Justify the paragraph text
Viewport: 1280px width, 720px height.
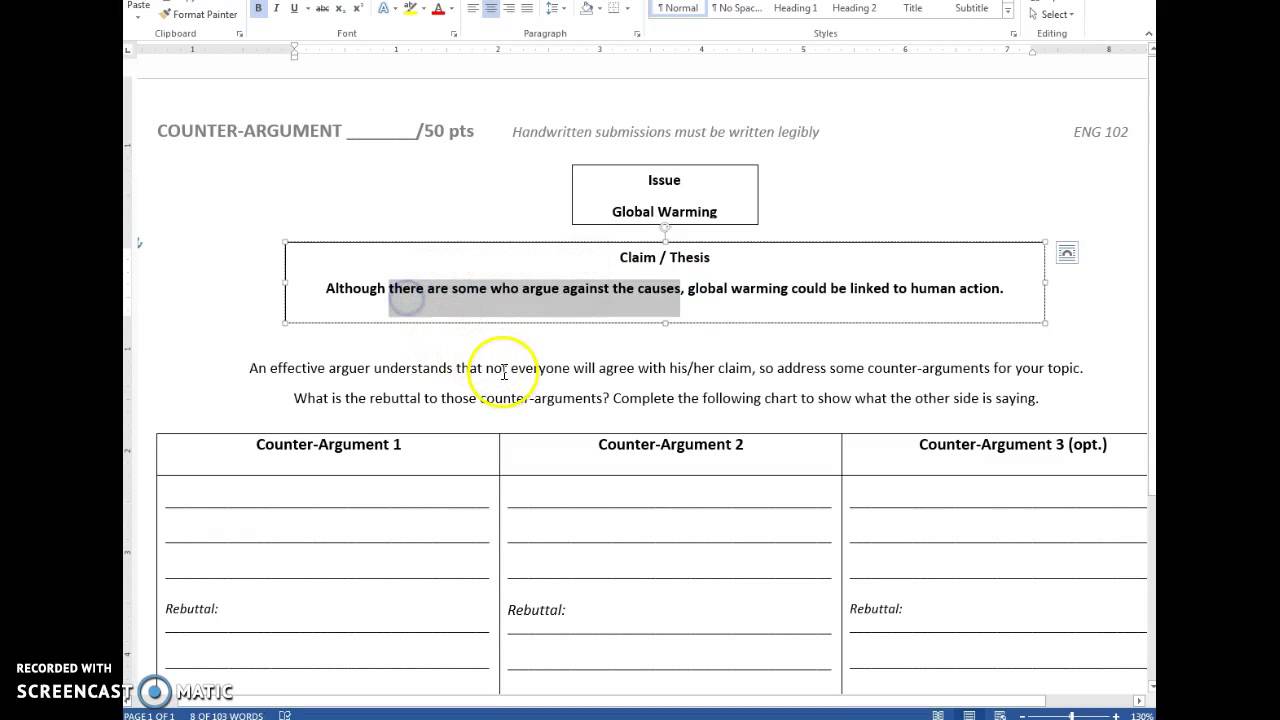[x=527, y=8]
